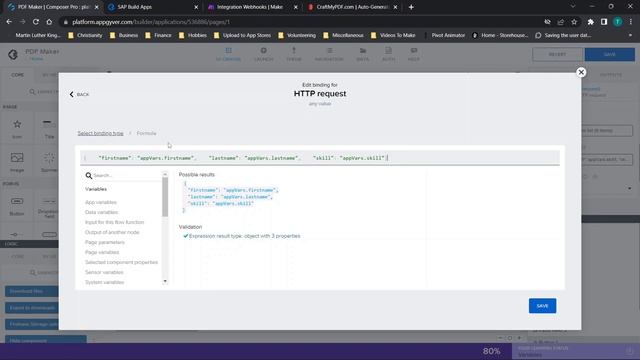
Task: Open the Auth top navigation tab
Action: (x=388, y=54)
